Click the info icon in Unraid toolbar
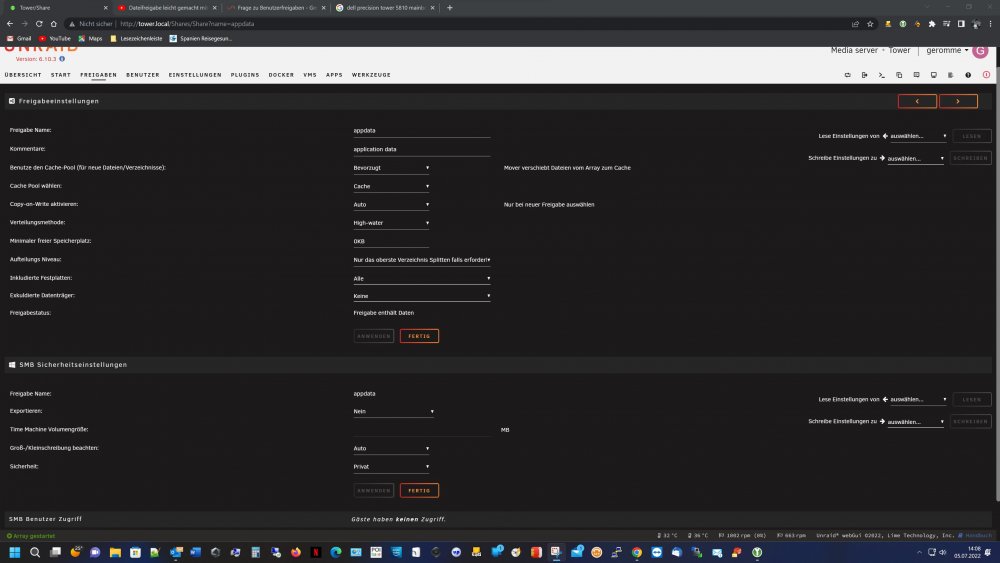 coord(968,75)
